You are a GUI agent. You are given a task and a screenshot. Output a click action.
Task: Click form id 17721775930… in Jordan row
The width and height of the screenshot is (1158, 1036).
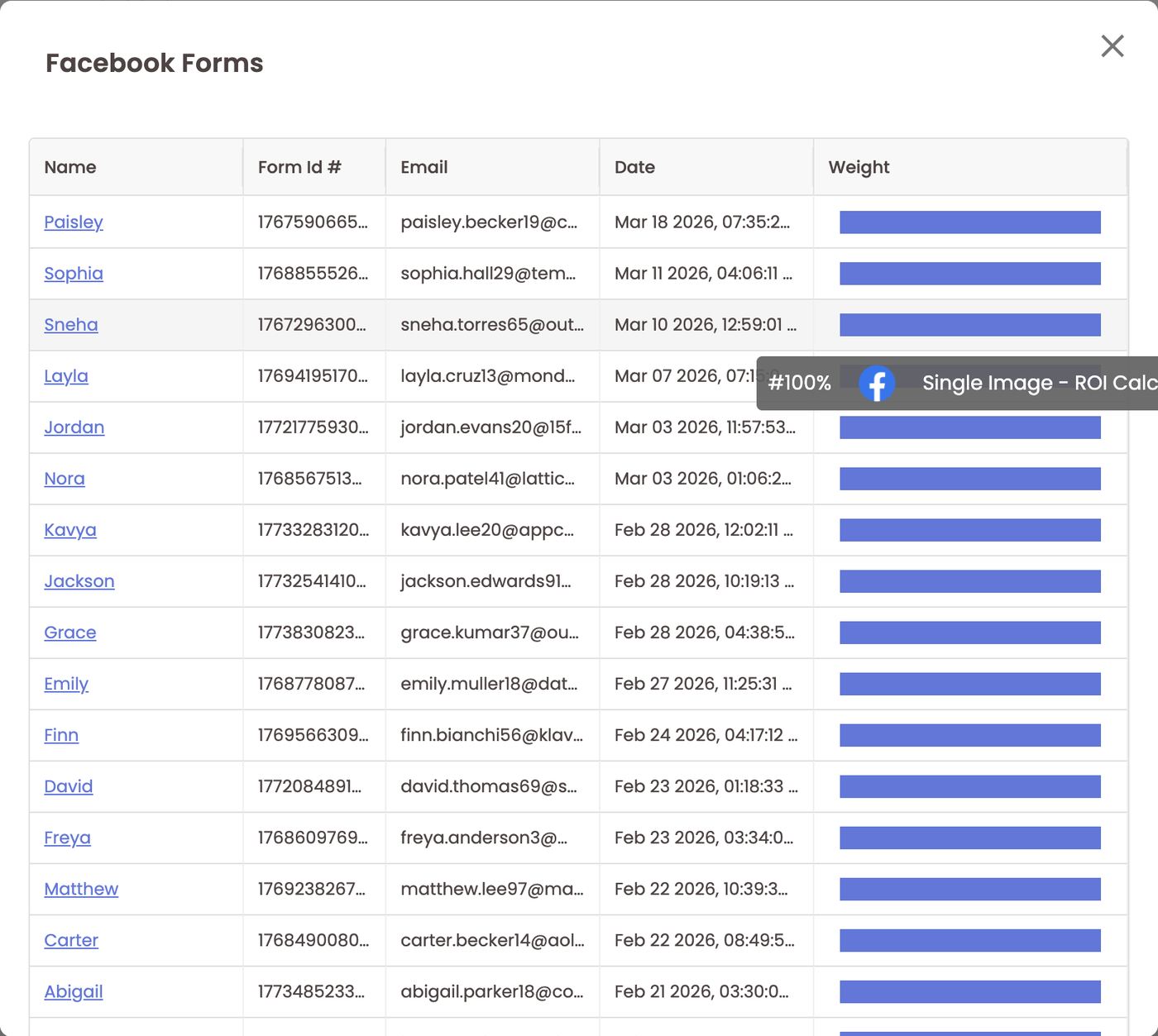pyautogui.click(x=313, y=427)
